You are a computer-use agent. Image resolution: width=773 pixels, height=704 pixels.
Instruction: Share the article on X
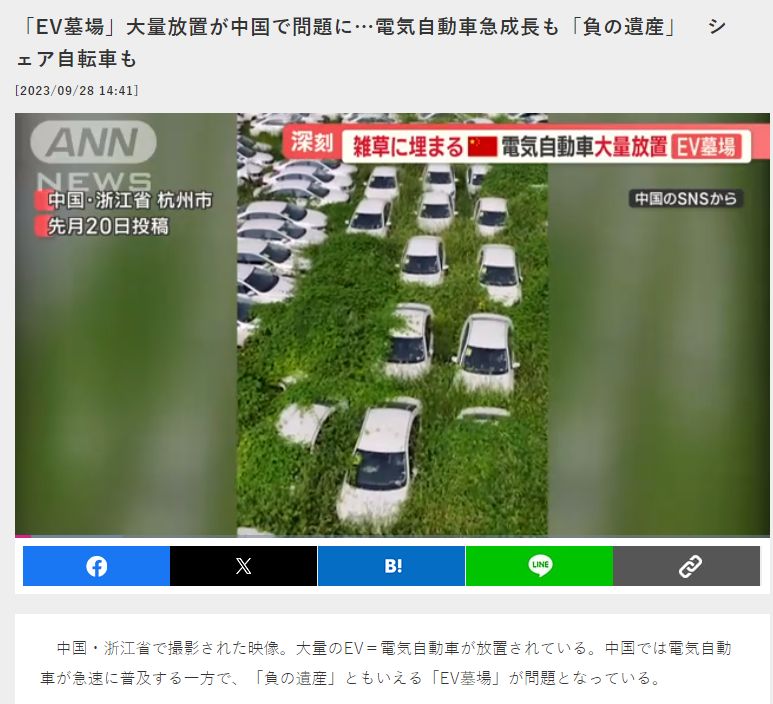coord(244,566)
